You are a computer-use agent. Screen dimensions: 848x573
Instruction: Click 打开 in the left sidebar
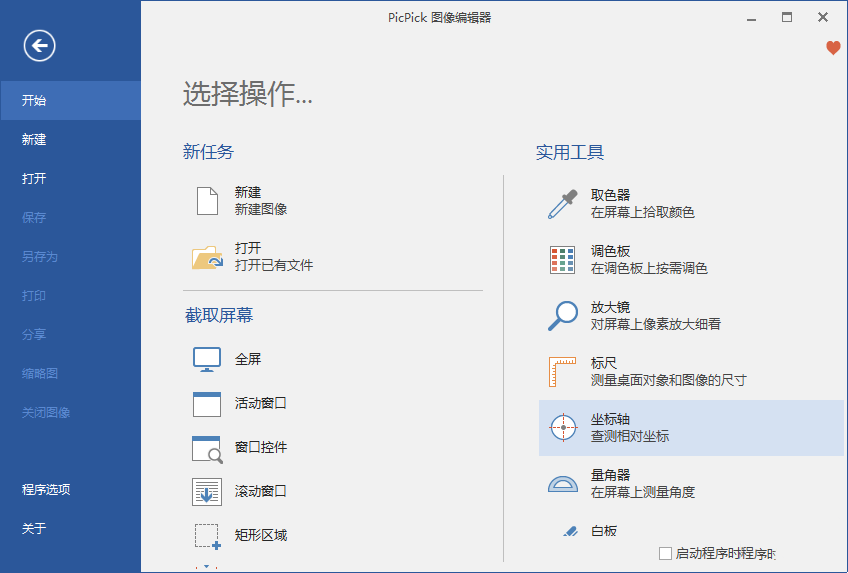click(34, 179)
